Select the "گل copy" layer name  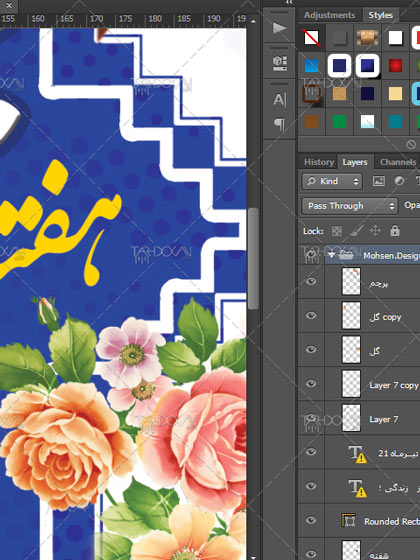click(x=385, y=317)
